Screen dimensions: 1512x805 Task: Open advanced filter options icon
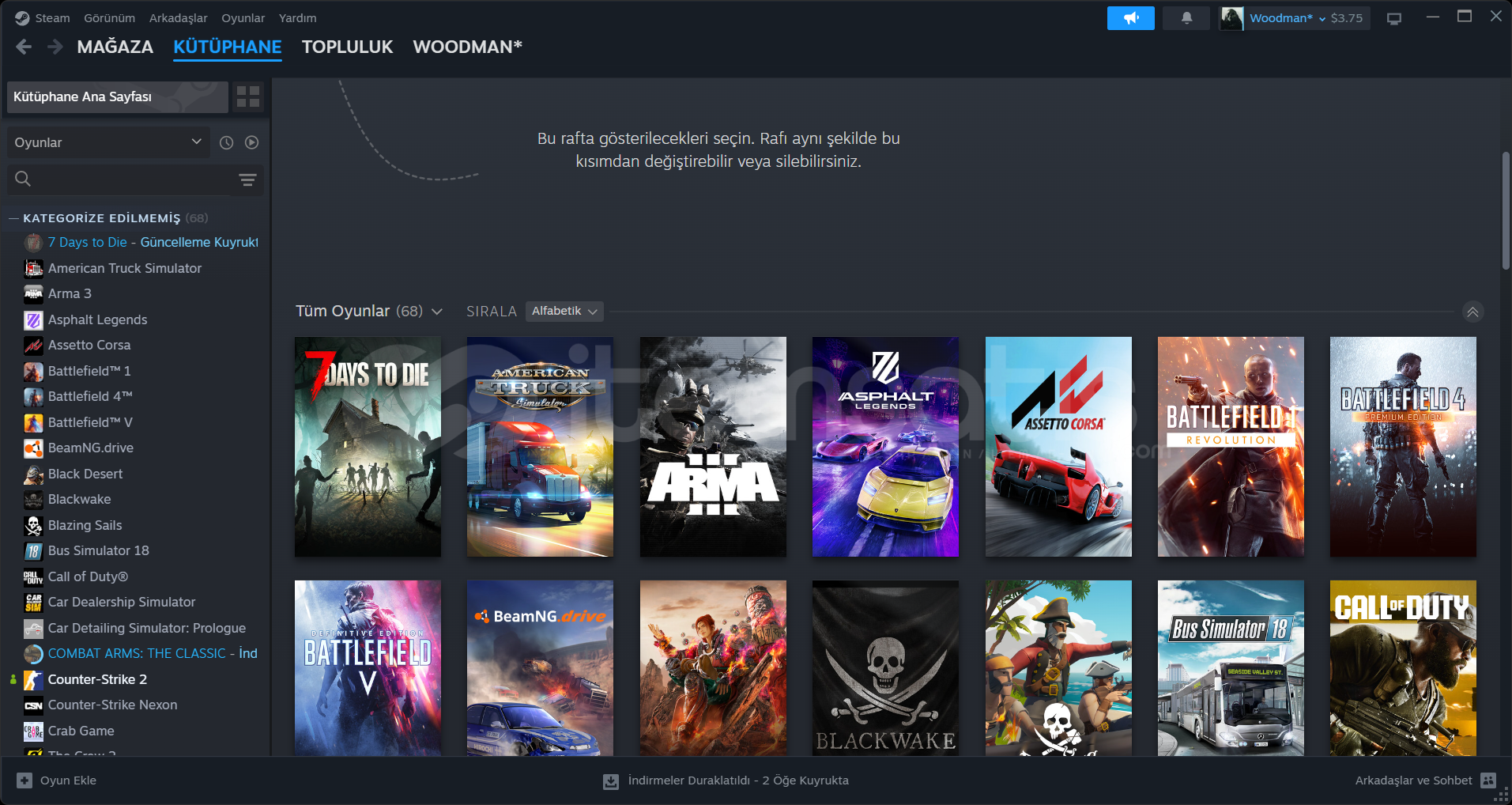coord(247,180)
